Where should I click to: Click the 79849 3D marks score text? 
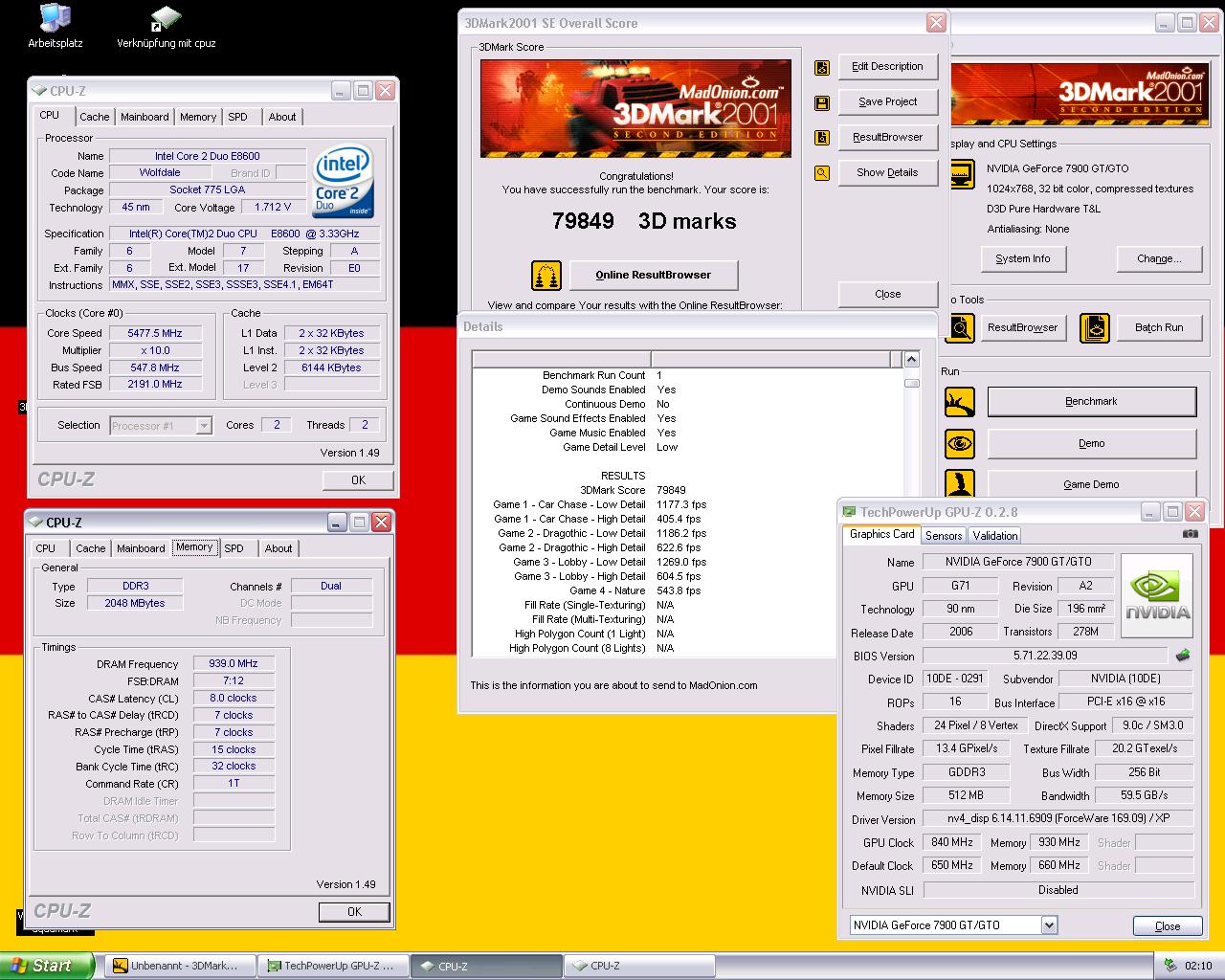[x=644, y=221]
